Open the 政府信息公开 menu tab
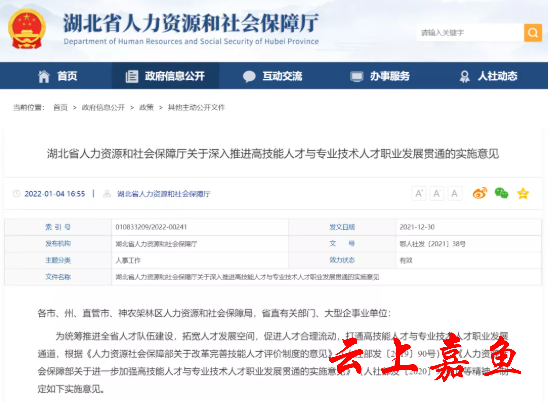The image size is (548, 407). click(165, 76)
